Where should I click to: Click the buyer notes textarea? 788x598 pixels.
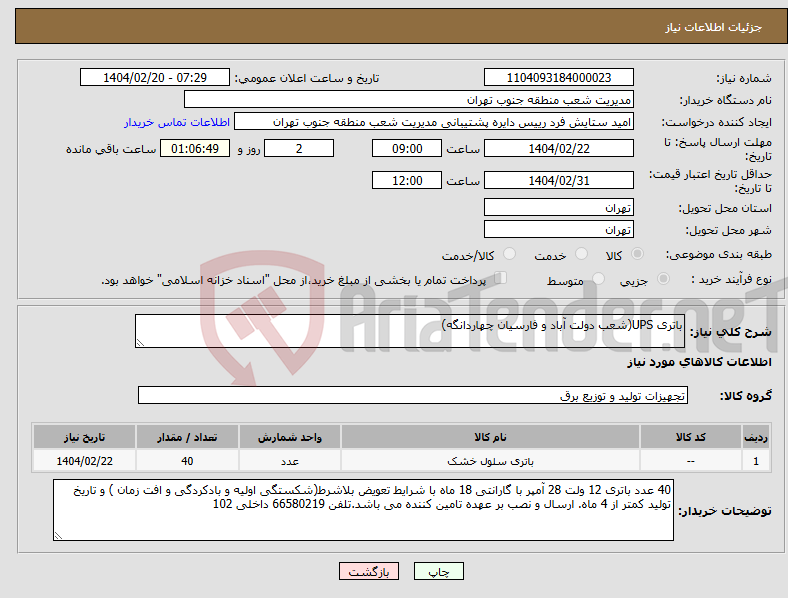point(363,510)
